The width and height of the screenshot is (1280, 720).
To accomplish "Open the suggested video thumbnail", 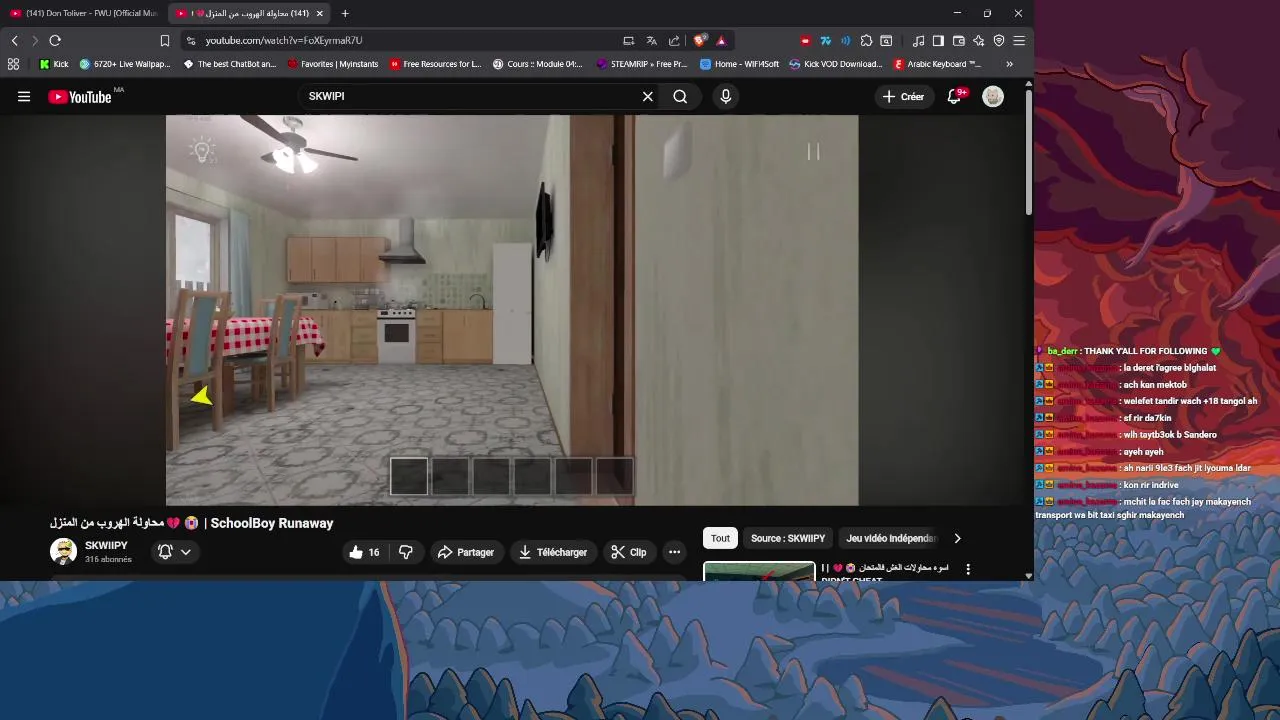I will (x=759, y=571).
